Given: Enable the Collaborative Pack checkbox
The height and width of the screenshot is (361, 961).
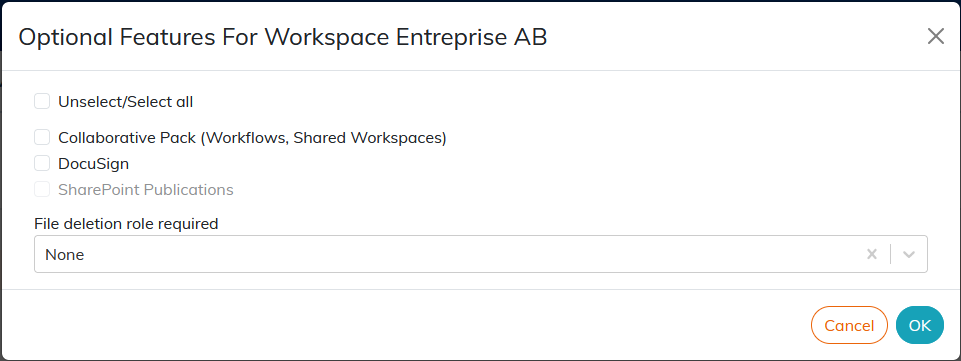Looking at the screenshot, I should tap(42, 138).
